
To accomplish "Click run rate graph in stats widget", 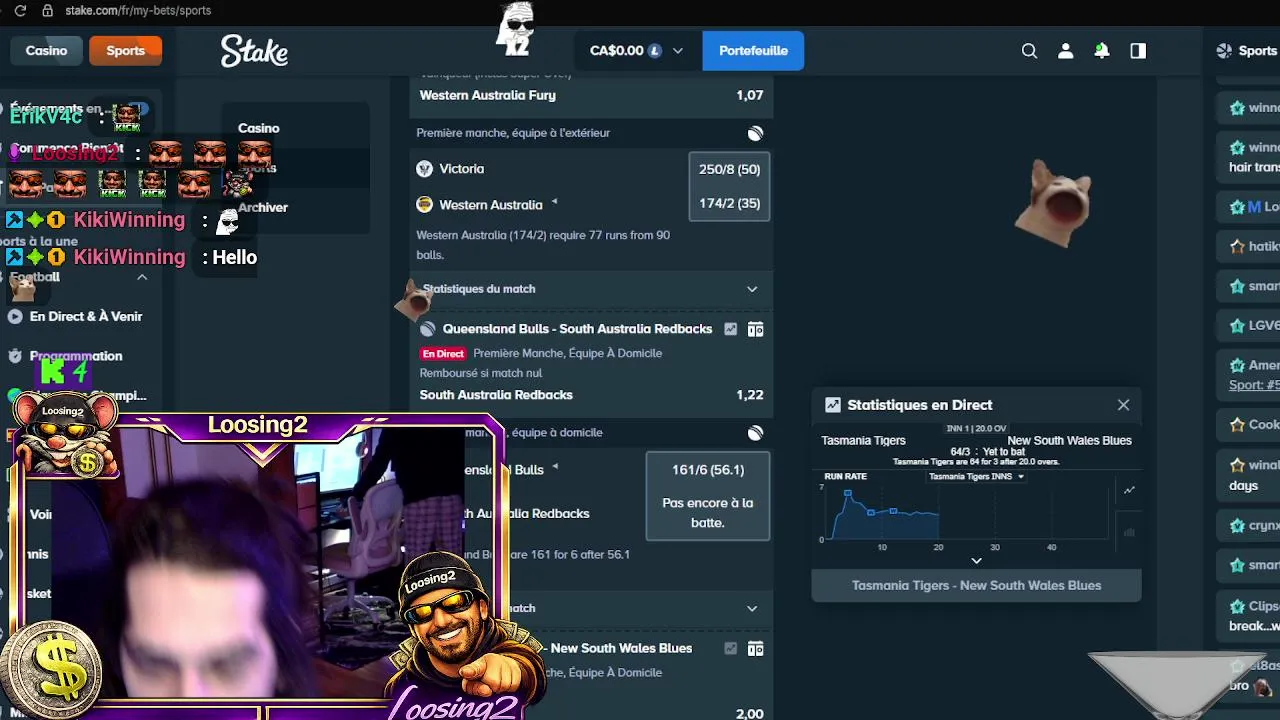I will [965, 513].
